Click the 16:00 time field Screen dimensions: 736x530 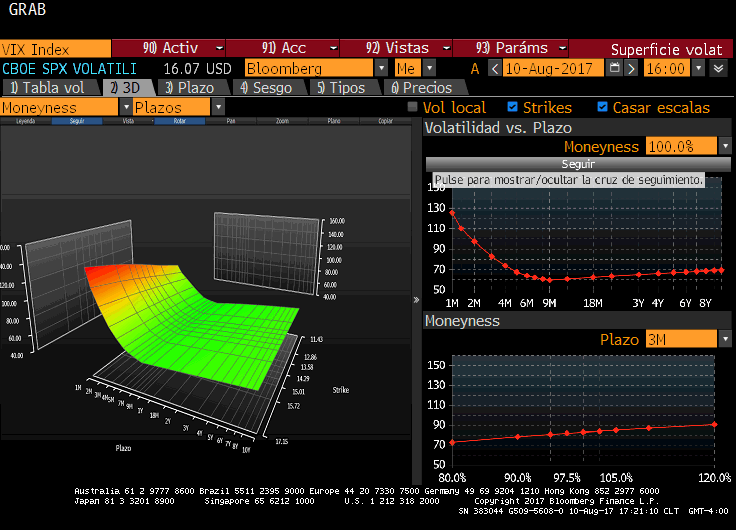tap(668, 69)
